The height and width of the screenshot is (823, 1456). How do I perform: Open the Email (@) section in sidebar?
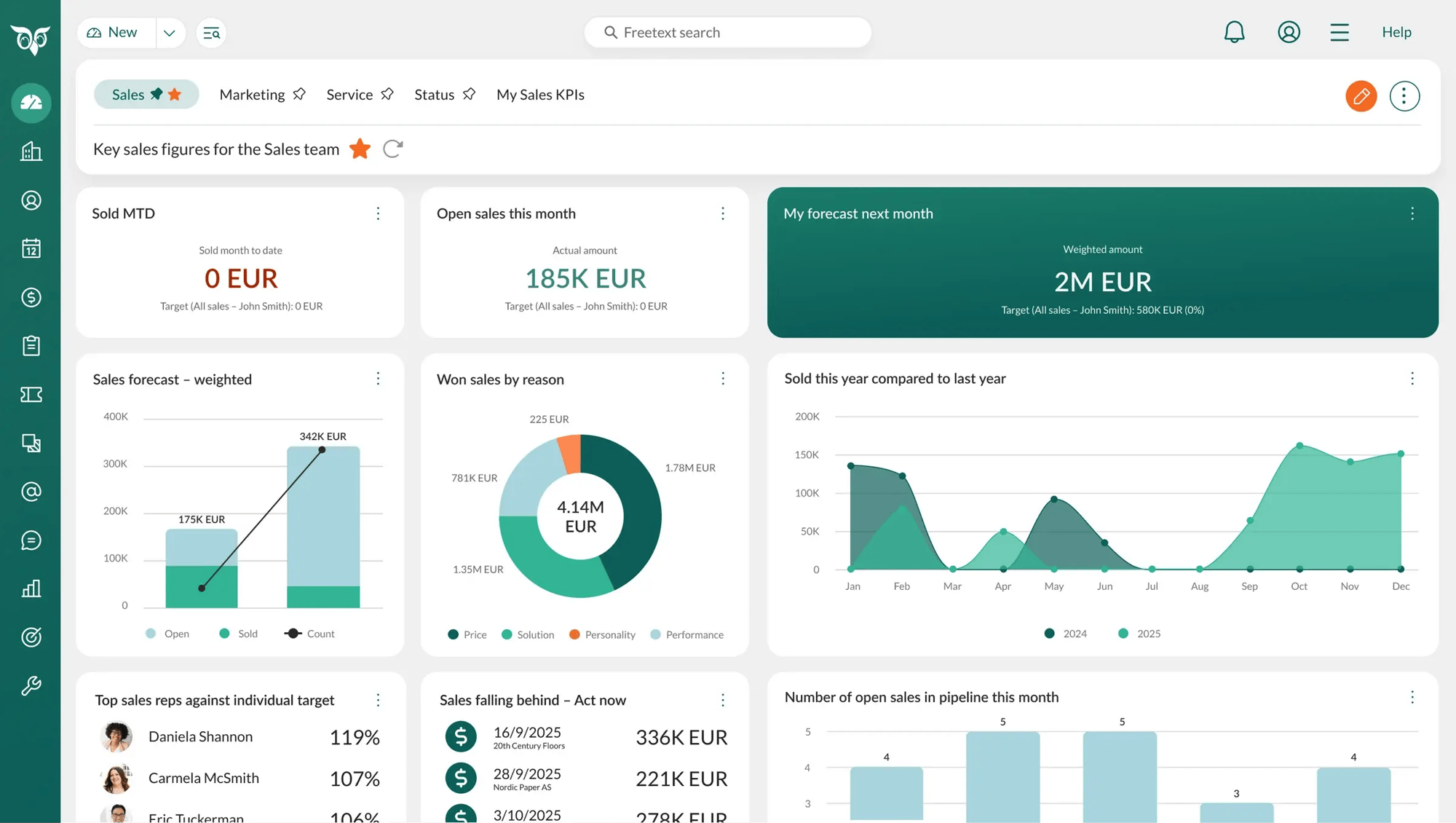[31, 491]
